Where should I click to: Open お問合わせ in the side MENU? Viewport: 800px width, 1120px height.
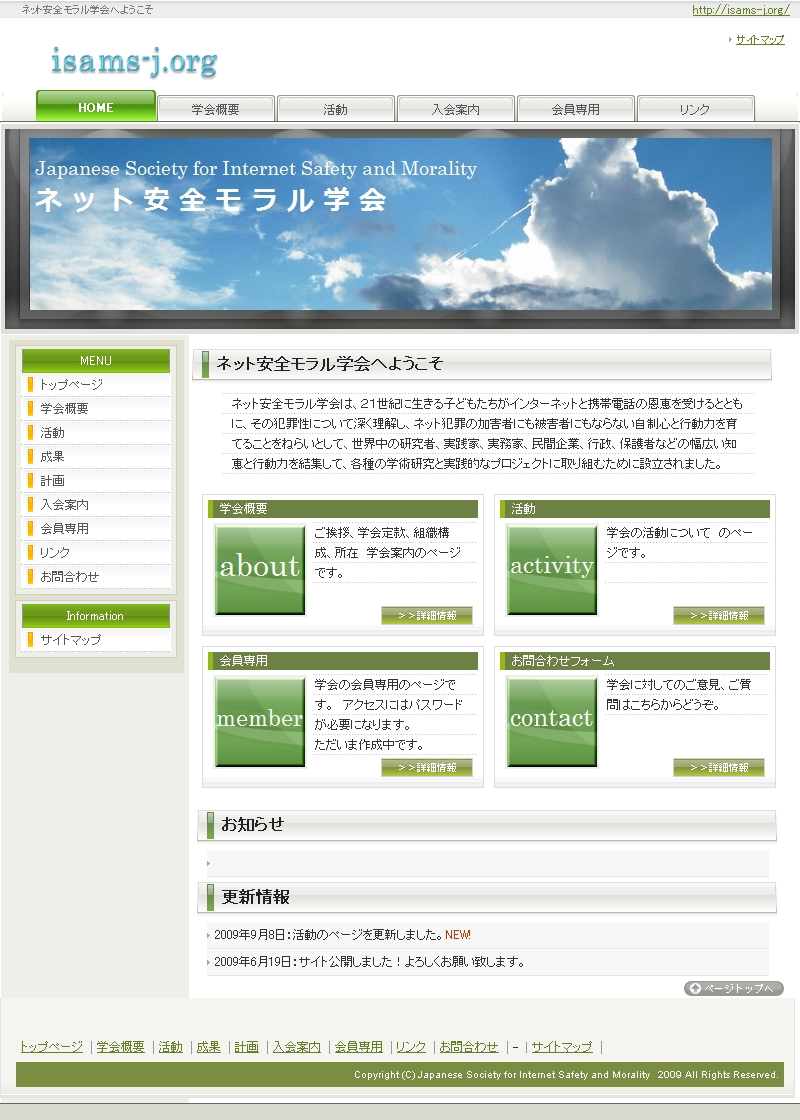pyautogui.click(x=96, y=576)
